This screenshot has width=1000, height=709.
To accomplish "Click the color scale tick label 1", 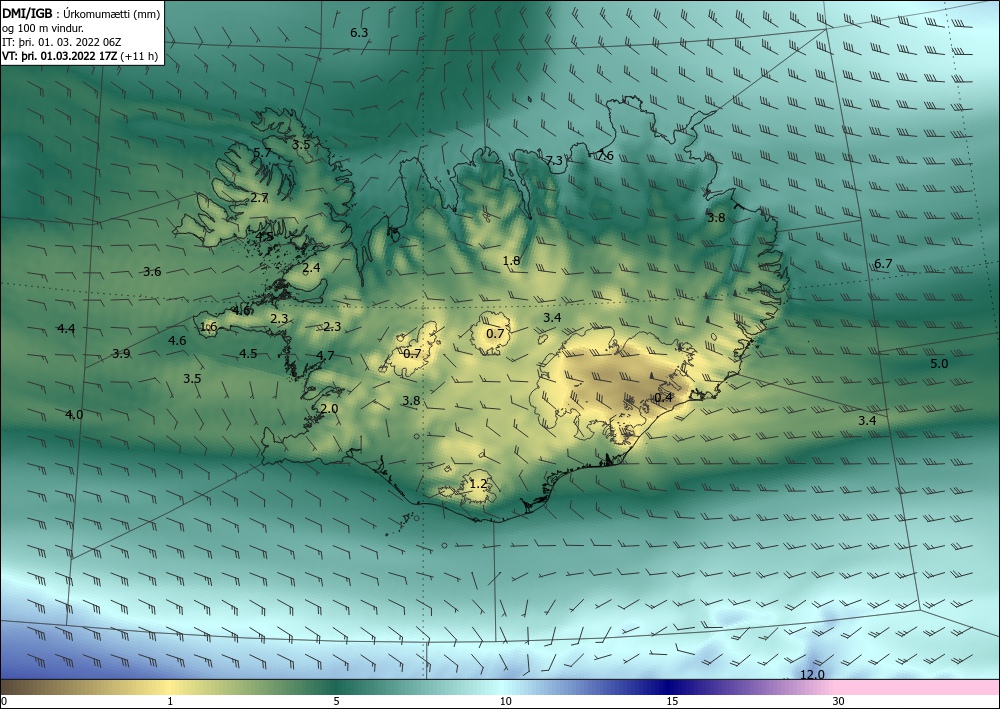I will (170, 701).
